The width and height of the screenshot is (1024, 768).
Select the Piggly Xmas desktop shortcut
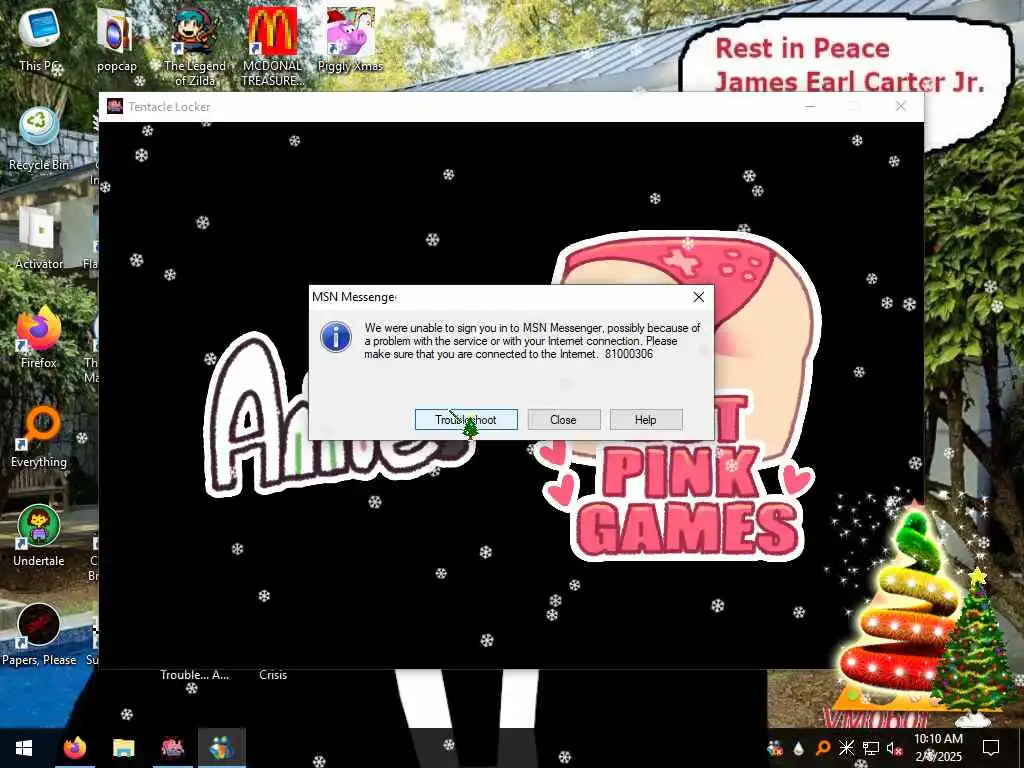coord(350,39)
